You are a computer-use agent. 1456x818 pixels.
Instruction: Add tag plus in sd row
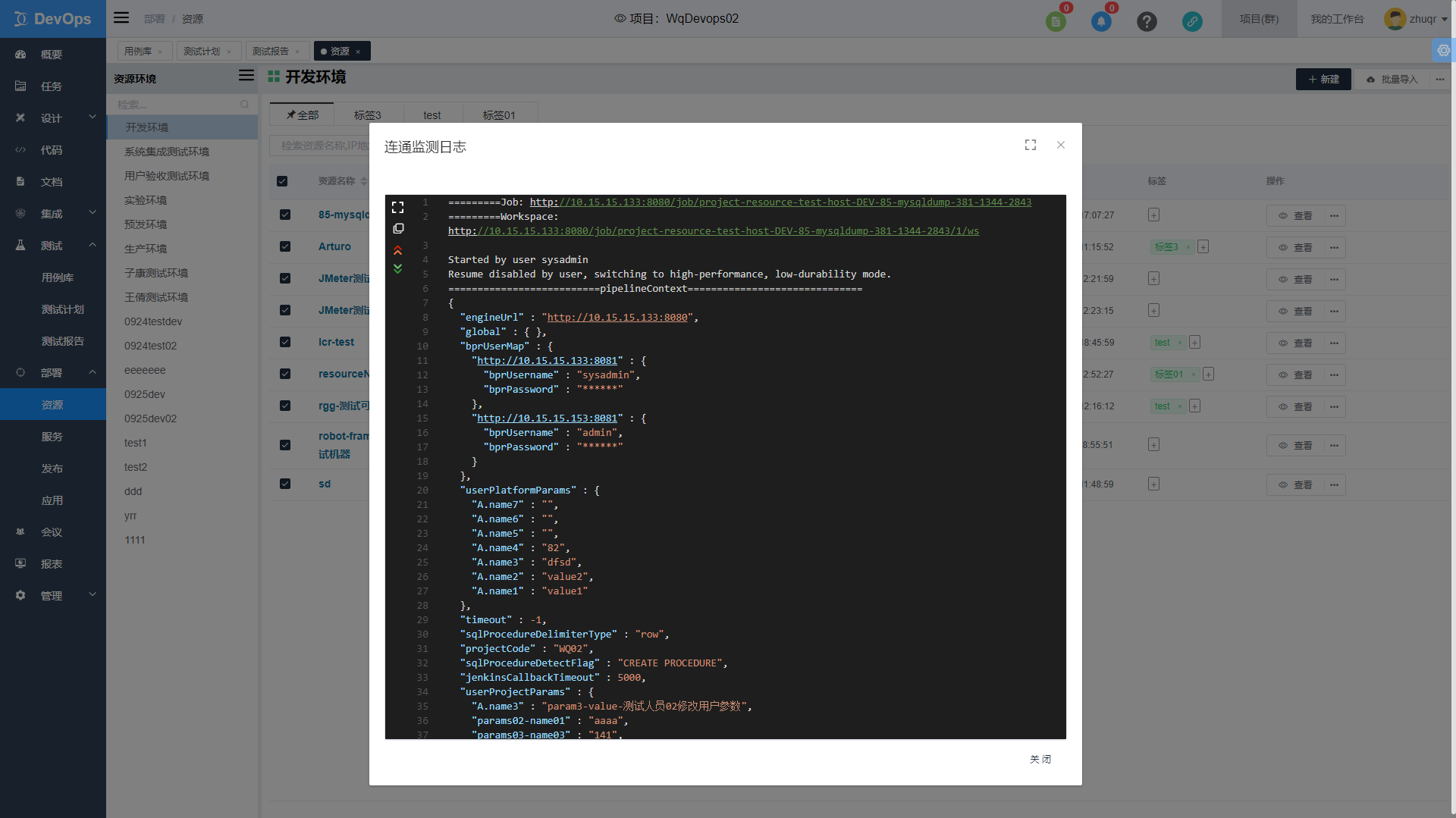1153,484
